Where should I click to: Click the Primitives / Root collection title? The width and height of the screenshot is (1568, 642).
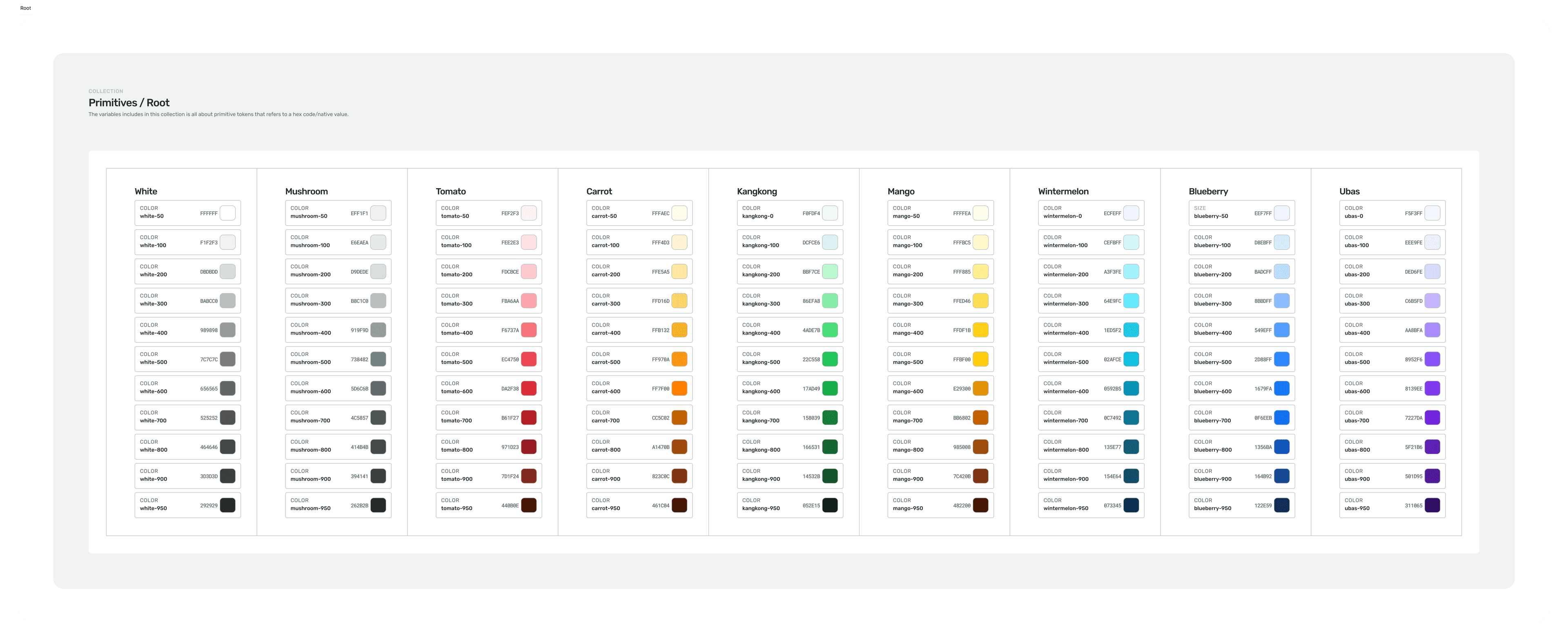click(129, 103)
